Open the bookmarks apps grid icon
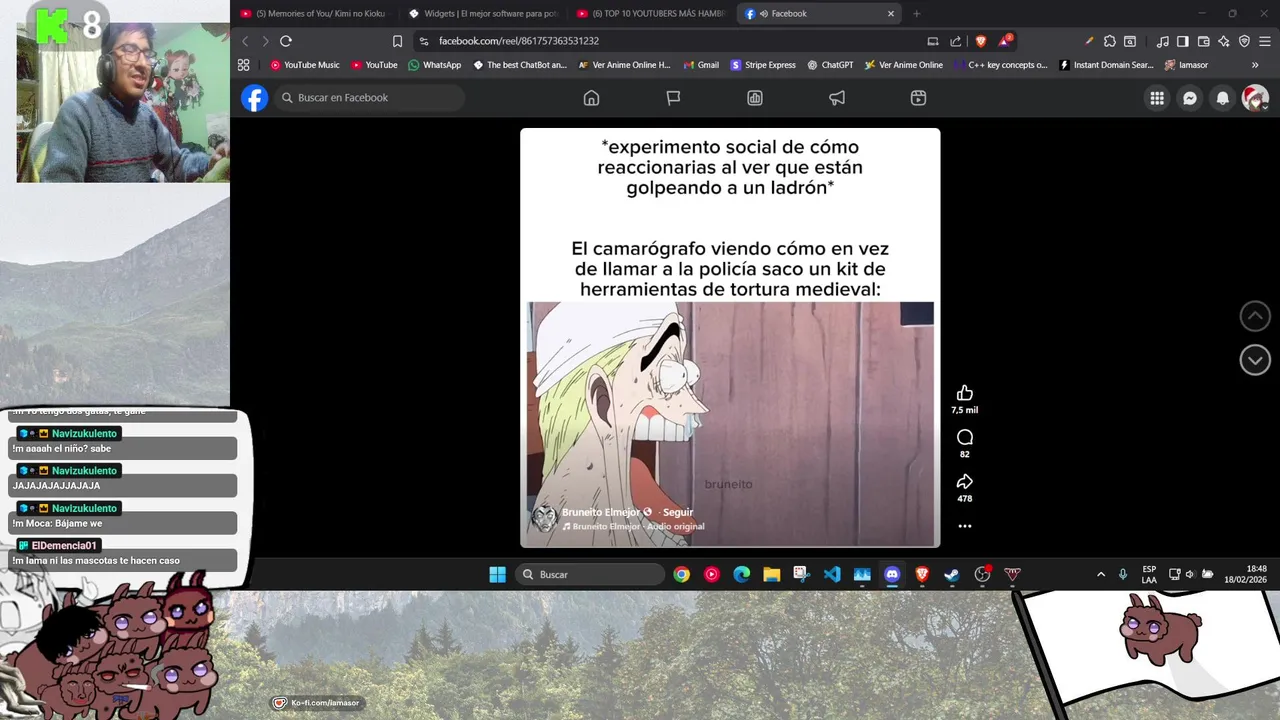The image size is (1280, 720). [243, 65]
